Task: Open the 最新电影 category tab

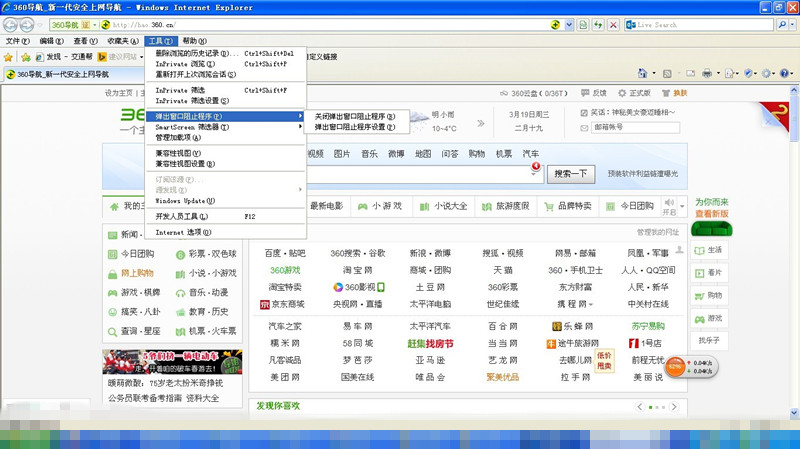Action: pyautogui.click(x=327, y=206)
